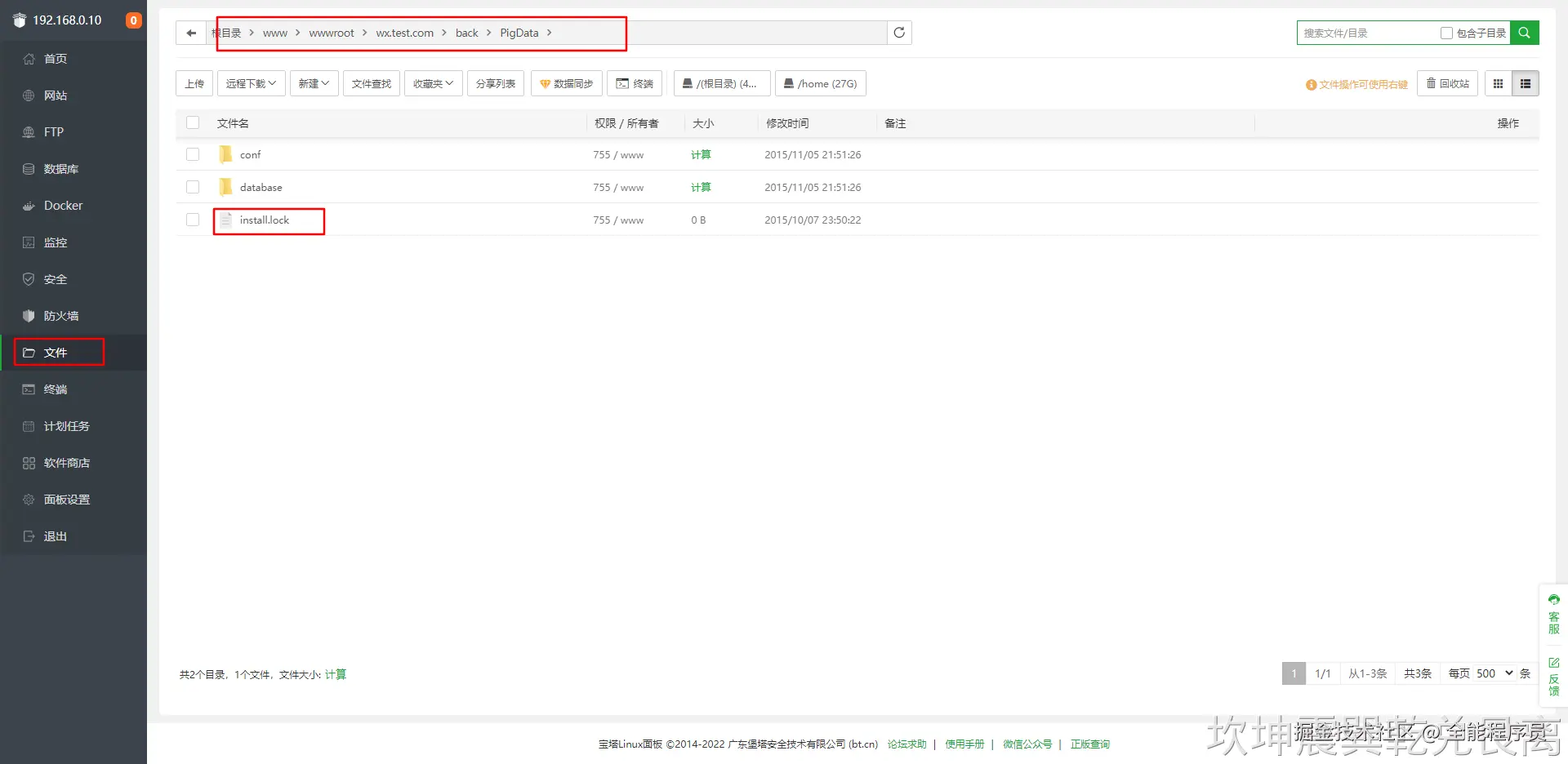The width and height of the screenshot is (1568, 764).
Task: Open 数据库 in sidebar
Action: click(x=73, y=169)
